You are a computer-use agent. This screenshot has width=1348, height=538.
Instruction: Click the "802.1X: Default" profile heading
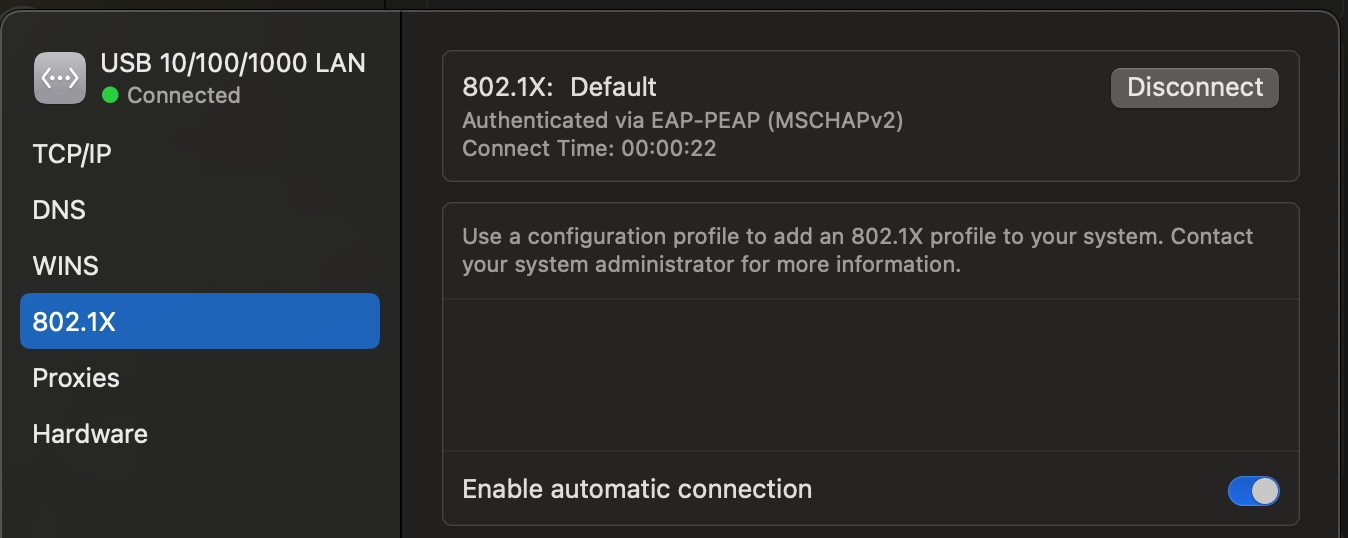[559, 87]
